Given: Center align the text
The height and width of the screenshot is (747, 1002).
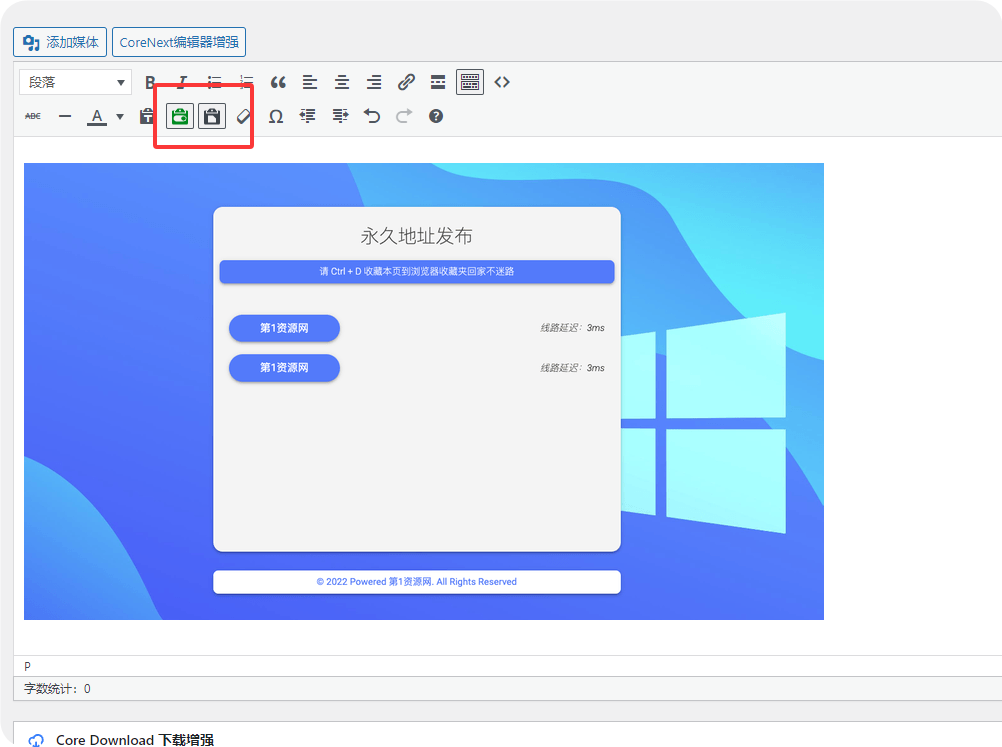Looking at the screenshot, I should point(342,82).
